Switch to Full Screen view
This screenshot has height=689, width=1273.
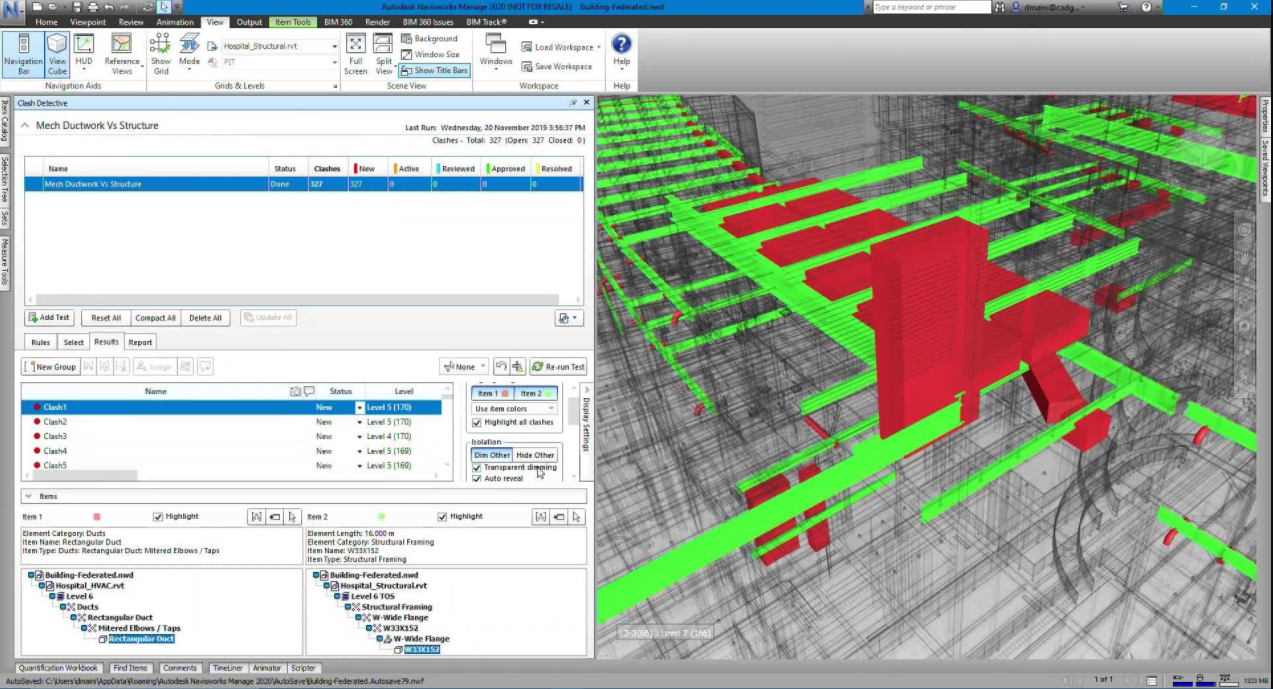355,55
